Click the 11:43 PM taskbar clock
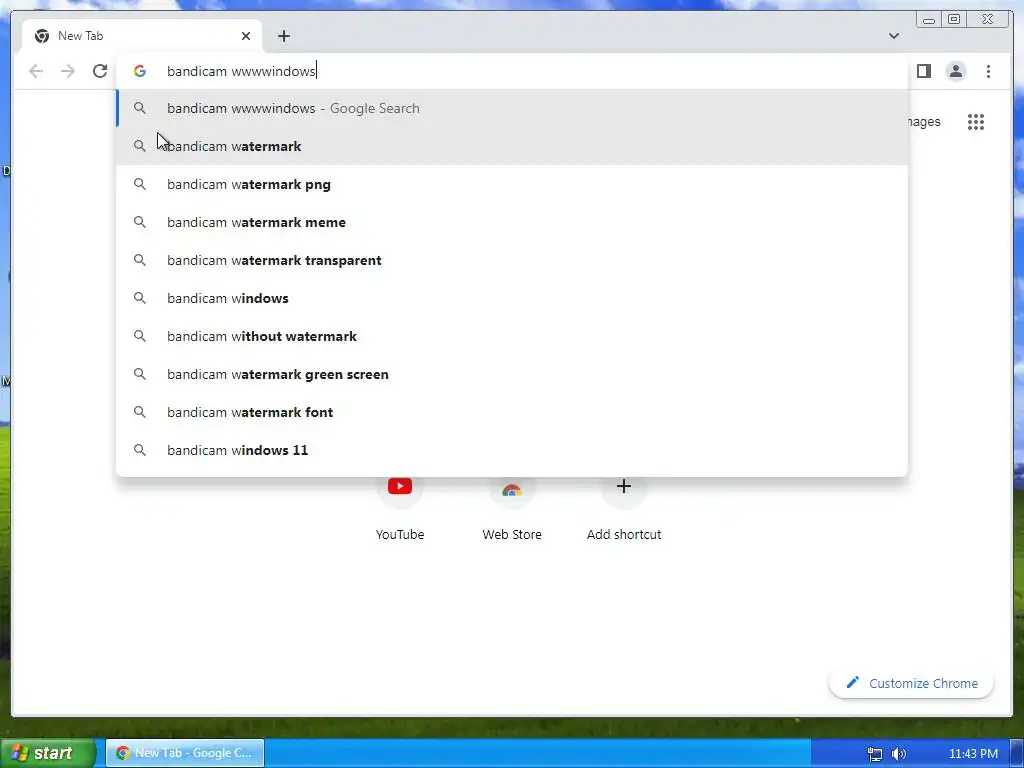 click(x=973, y=754)
